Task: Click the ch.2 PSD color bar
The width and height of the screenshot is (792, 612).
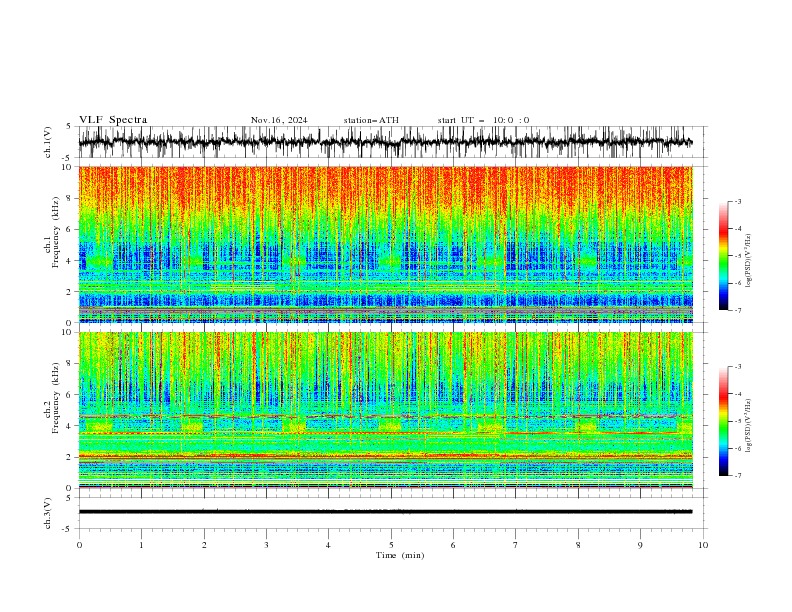Action: click(x=723, y=421)
